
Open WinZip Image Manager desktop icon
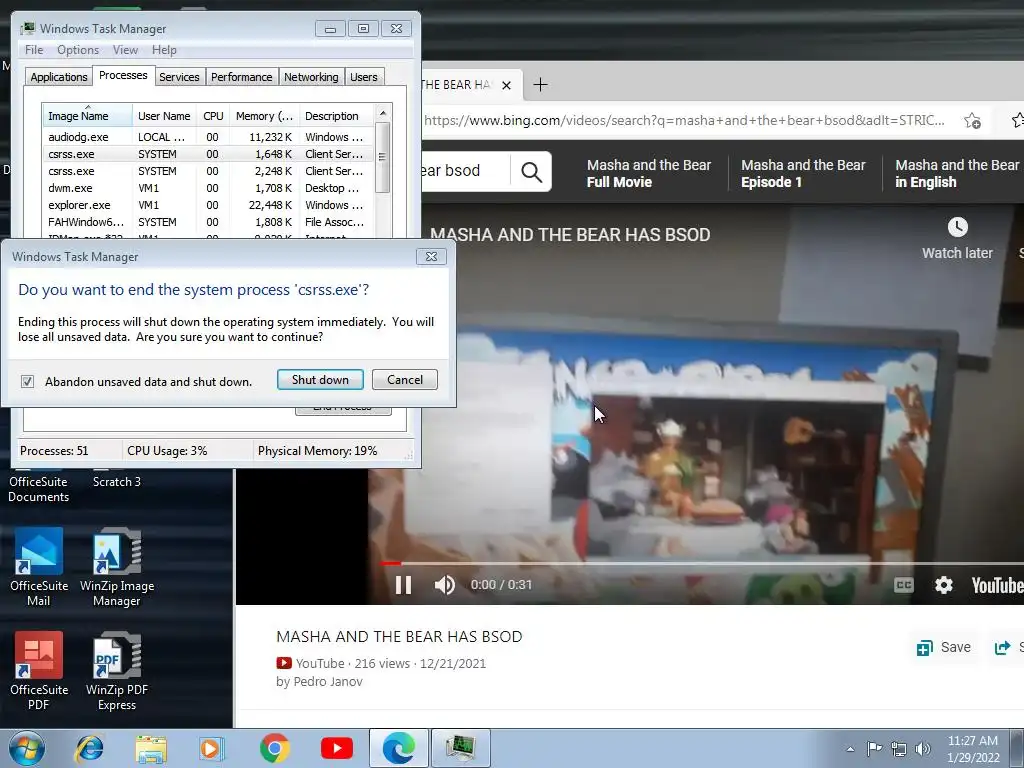tap(117, 567)
